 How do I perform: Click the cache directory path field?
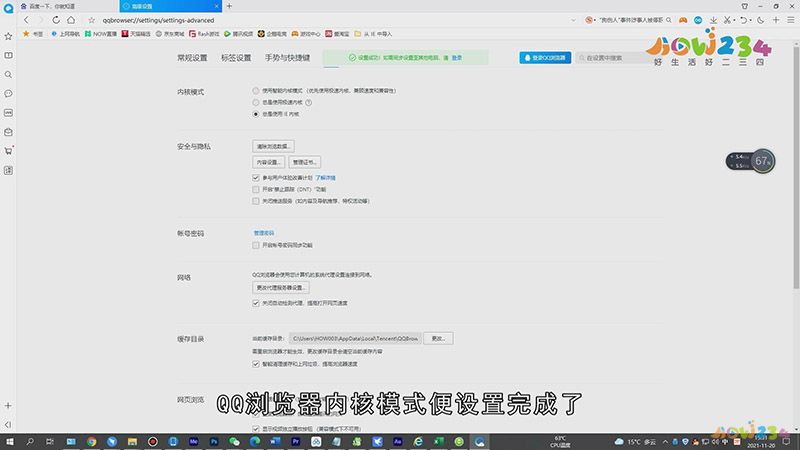[x=355, y=338]
